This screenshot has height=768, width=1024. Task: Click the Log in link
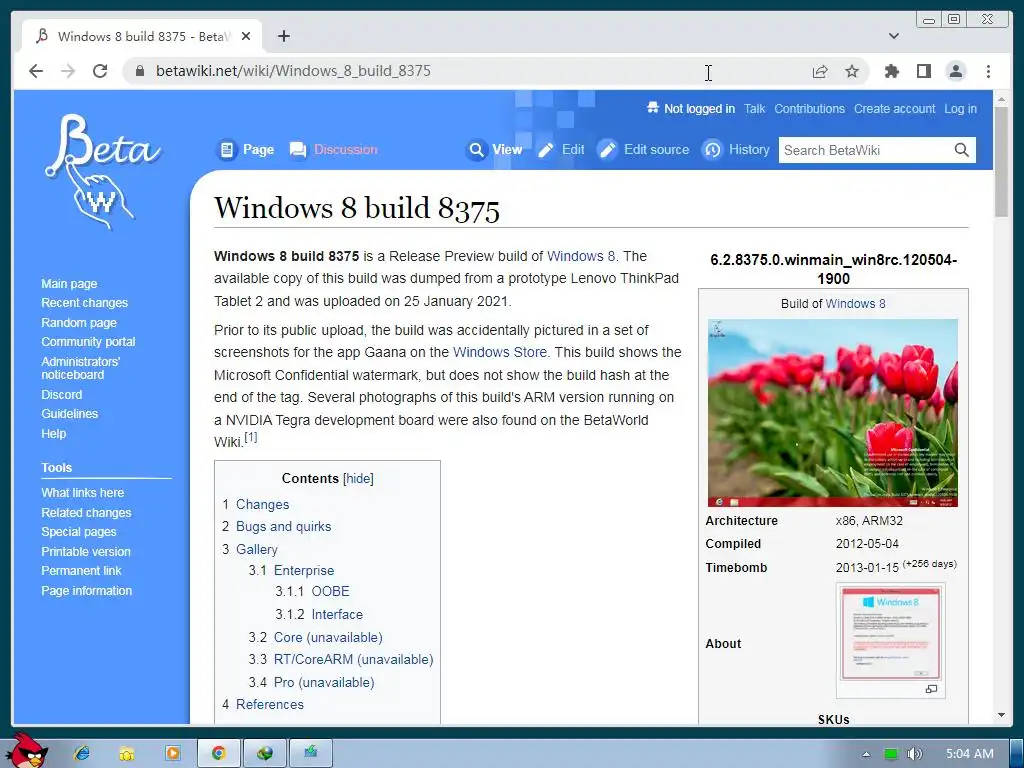960,109
